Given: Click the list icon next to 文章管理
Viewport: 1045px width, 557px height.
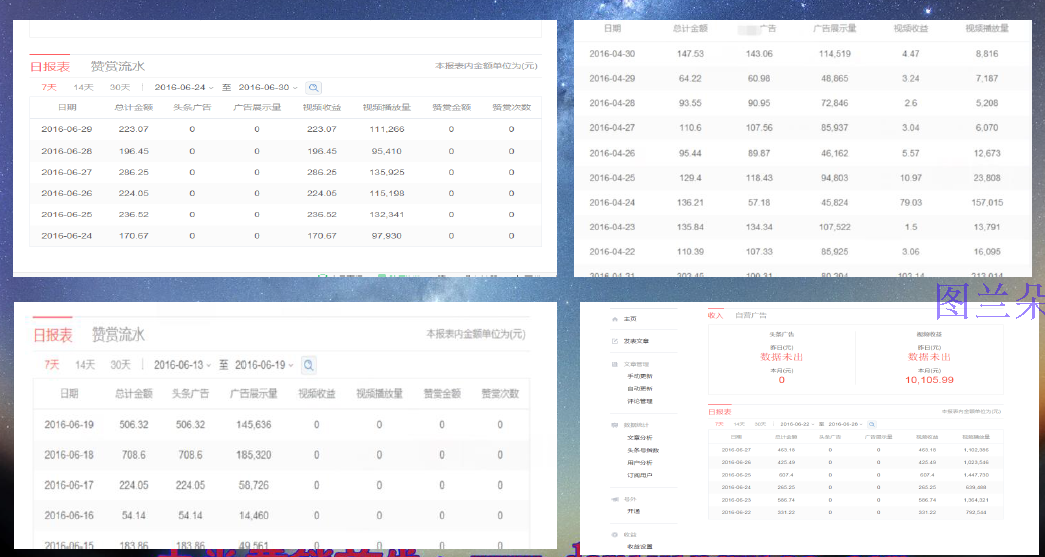Looking at the screenshot, I should point(614,364).
